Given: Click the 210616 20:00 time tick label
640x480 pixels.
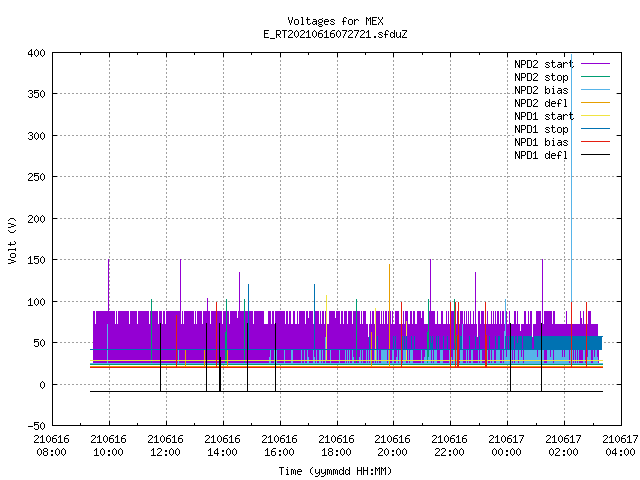Looking at the screenshot, I should (x=392, y=446).
